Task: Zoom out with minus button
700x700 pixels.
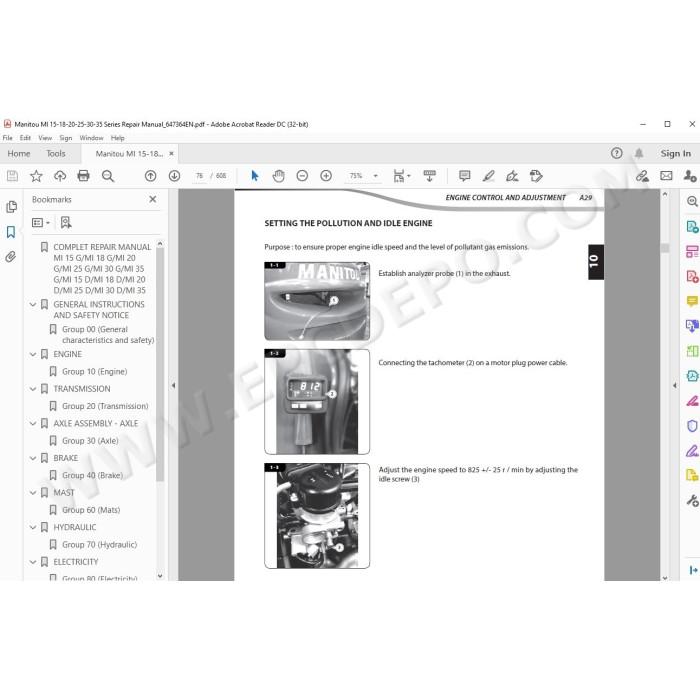Action: (x=302, y=176)
